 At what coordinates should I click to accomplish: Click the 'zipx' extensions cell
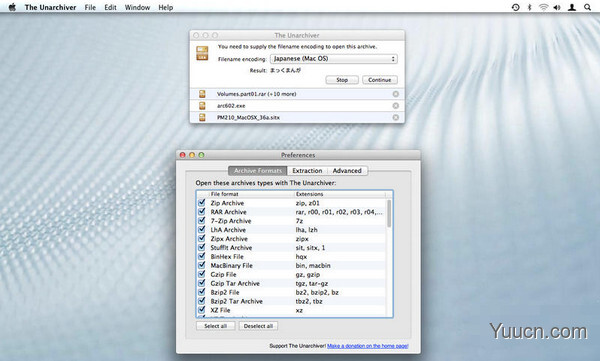302,238
